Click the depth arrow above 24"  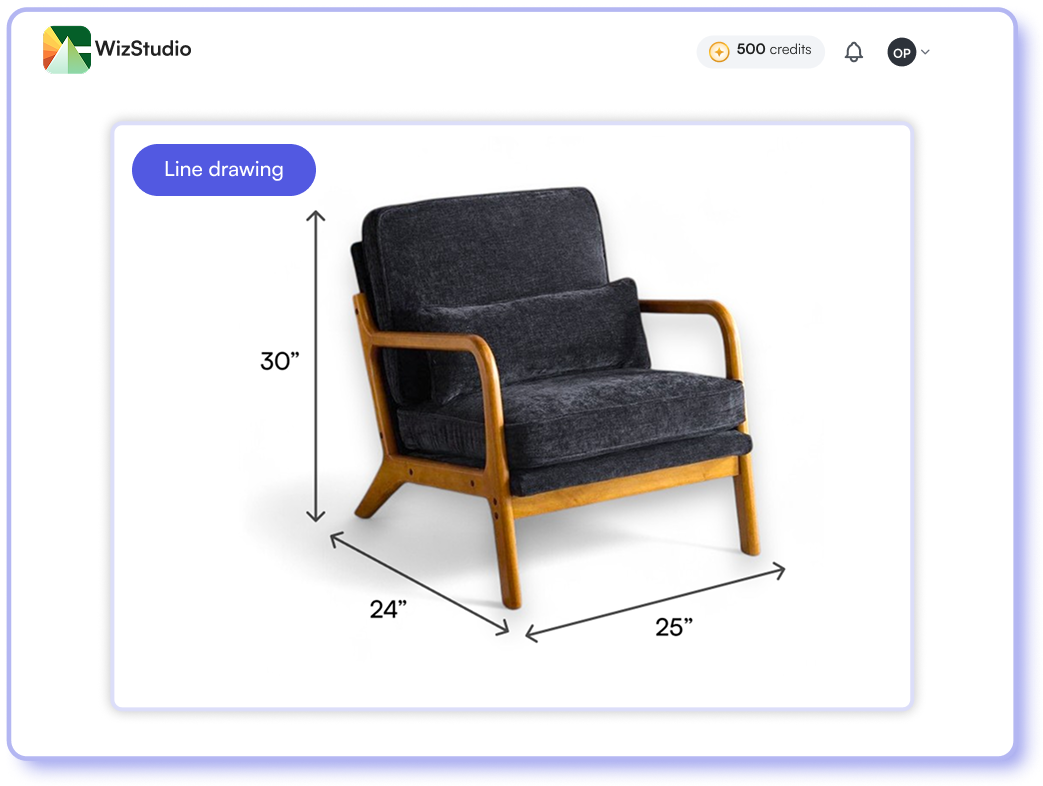(x=420, y=583)
